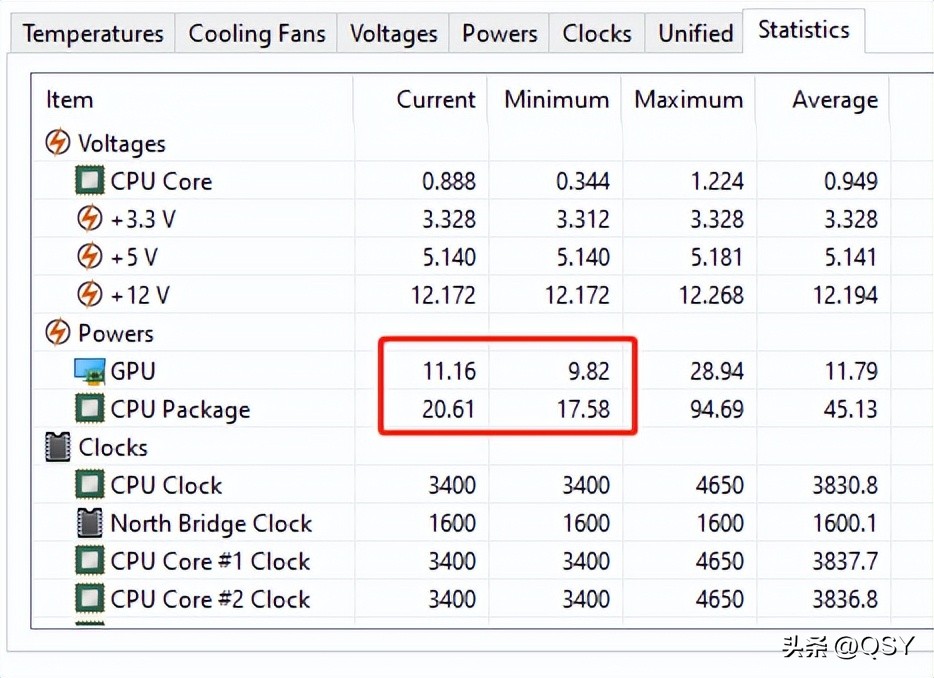Open the Unified tab
Viewport: 934px width, 678px height.
click(x=695, y=33)
